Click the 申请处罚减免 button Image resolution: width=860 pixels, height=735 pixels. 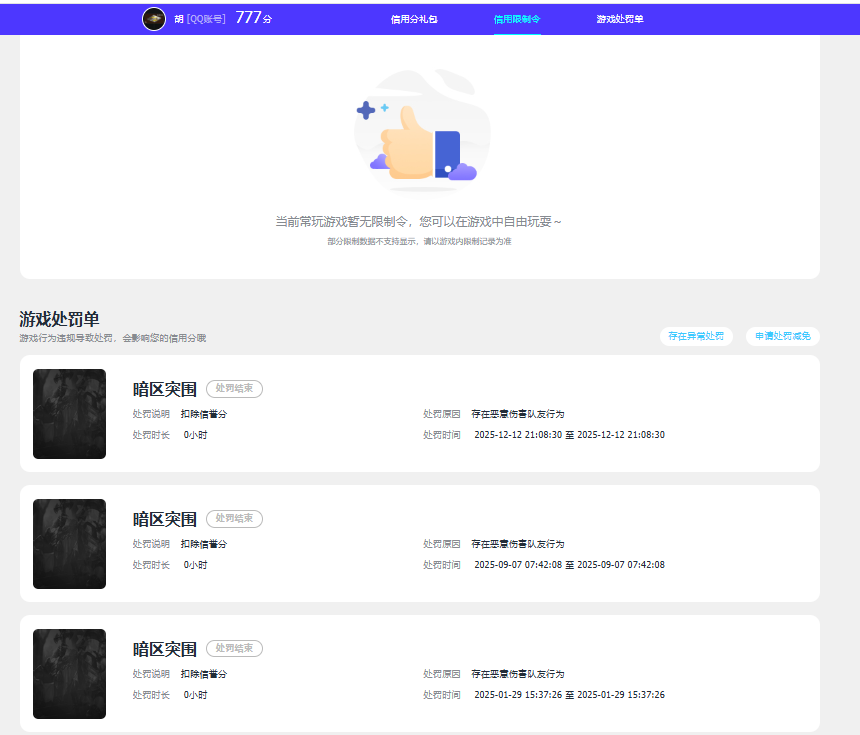[782, 336]
